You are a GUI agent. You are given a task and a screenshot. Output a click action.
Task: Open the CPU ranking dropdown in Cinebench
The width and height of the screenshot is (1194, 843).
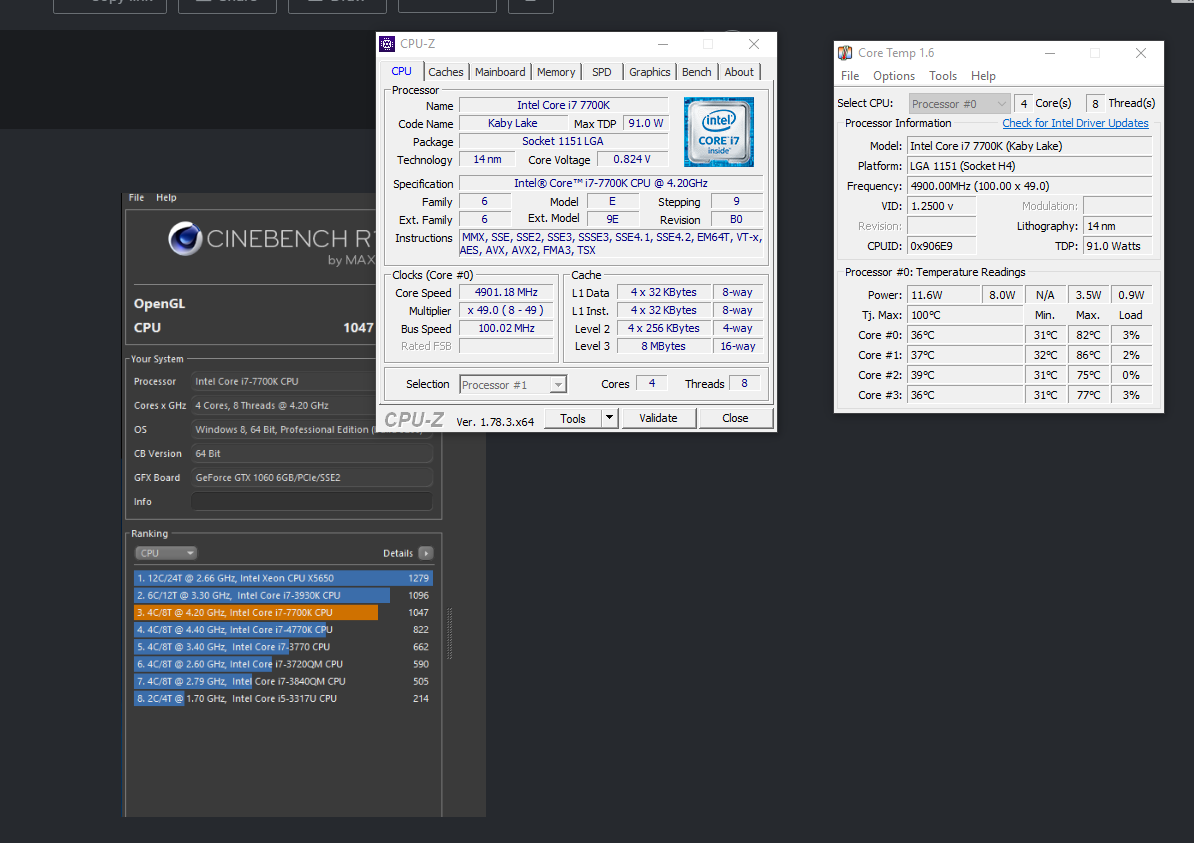pos(166,553)
